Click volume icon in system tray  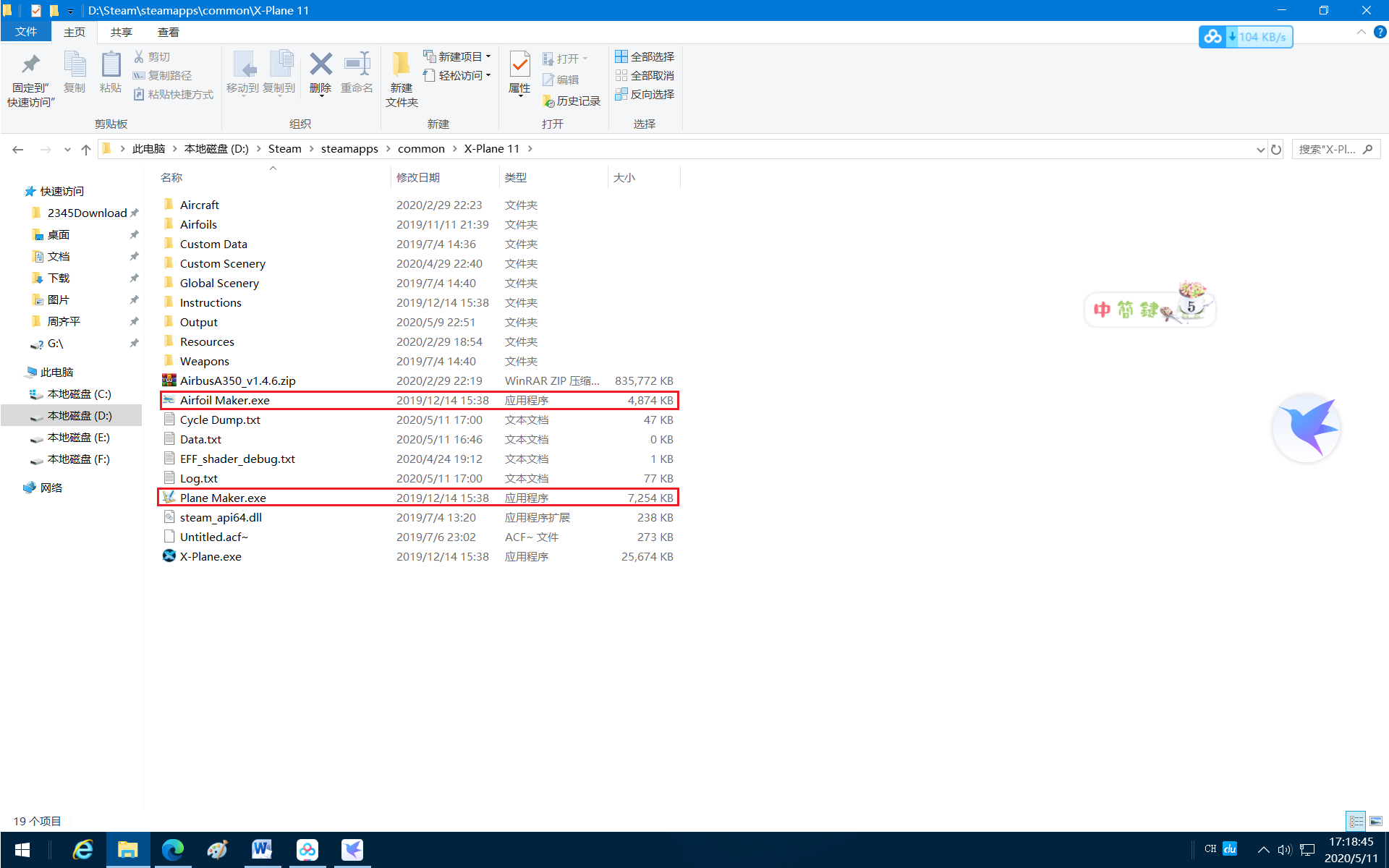click(x=1284, y=850)
